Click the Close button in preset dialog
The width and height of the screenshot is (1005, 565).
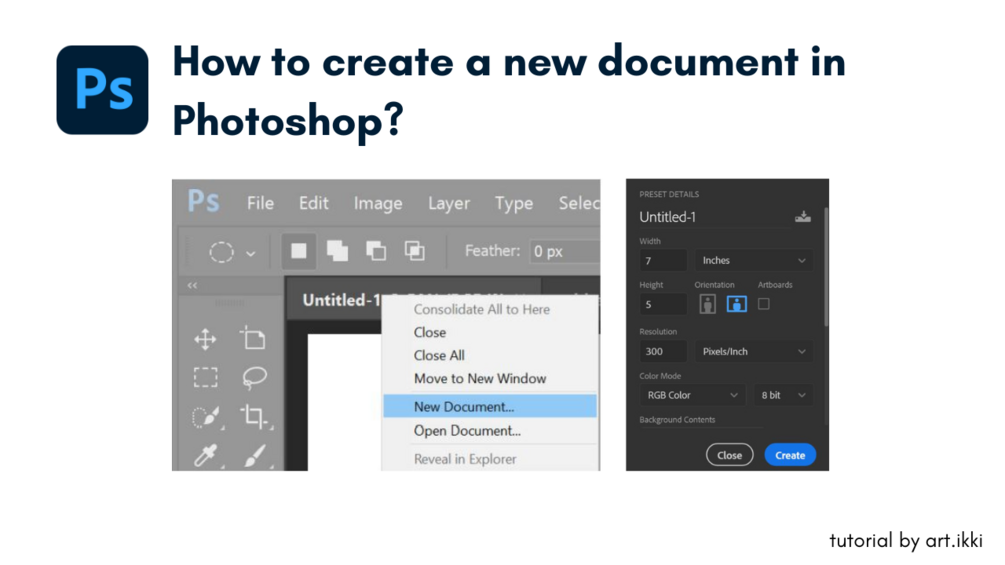click(729, 455)
